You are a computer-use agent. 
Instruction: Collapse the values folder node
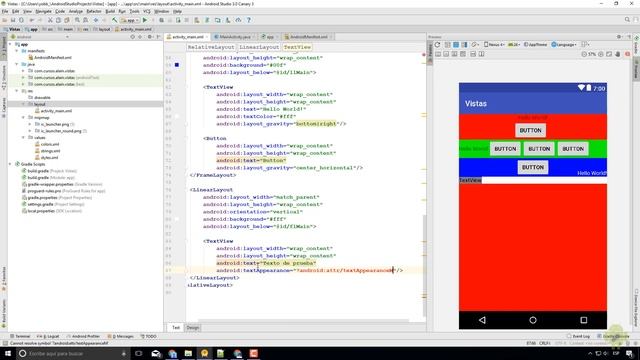click(x=24, y=138)
